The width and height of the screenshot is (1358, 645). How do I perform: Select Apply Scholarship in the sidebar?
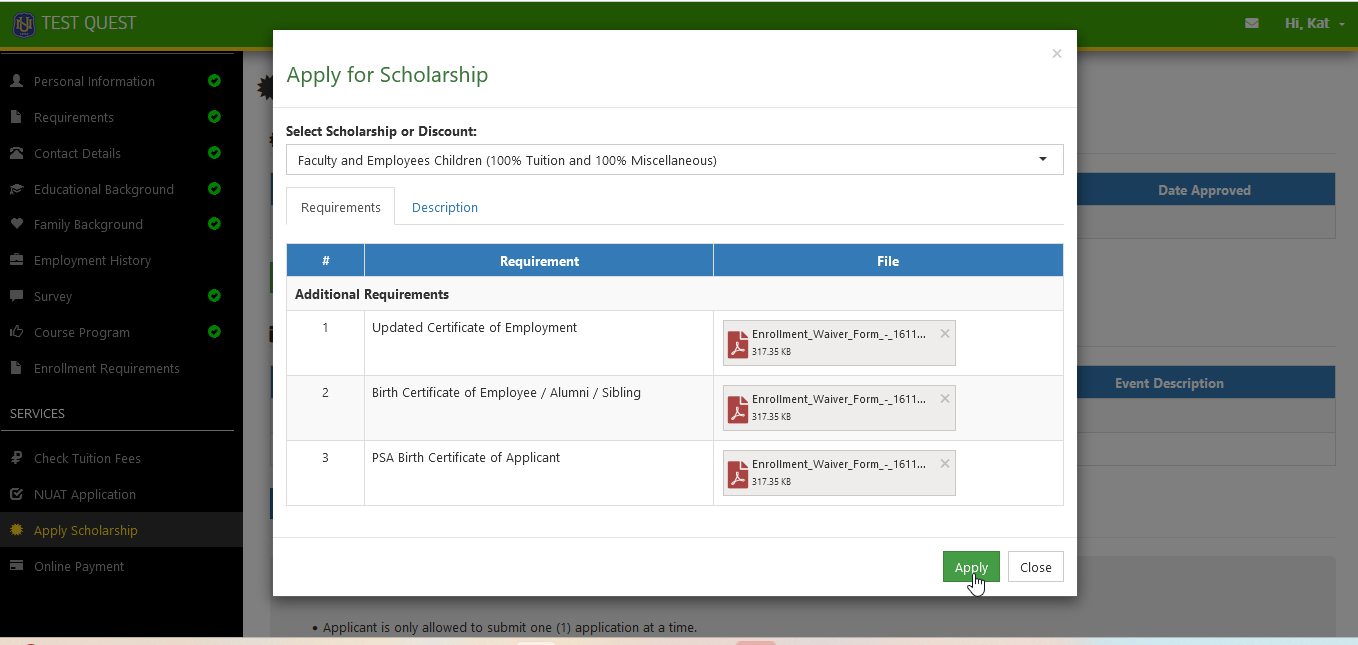coord(86,530)
